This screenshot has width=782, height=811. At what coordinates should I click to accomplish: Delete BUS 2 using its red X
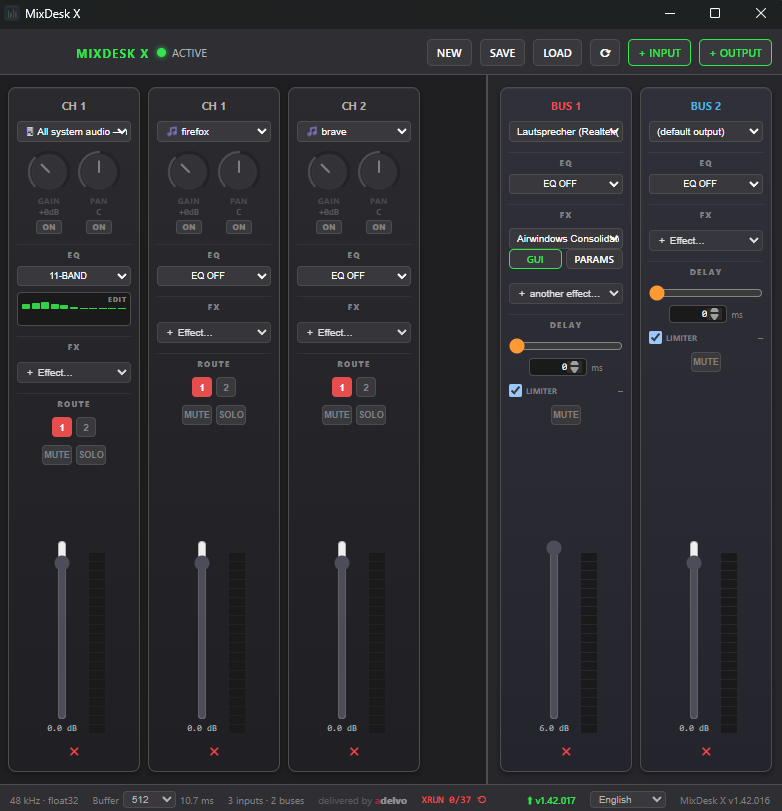click(706, 752)
